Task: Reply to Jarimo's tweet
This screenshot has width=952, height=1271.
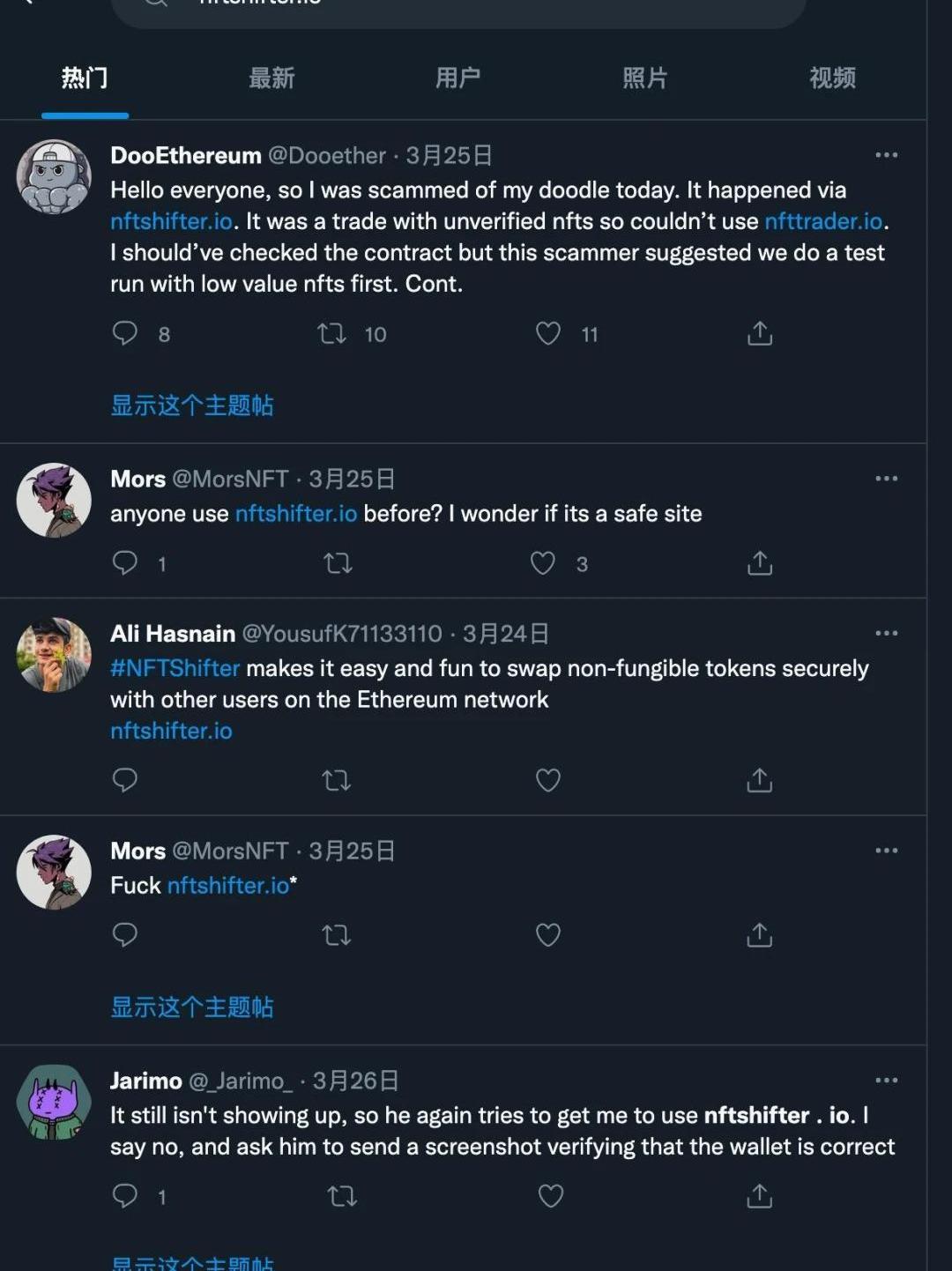Action: [125, 1196]
